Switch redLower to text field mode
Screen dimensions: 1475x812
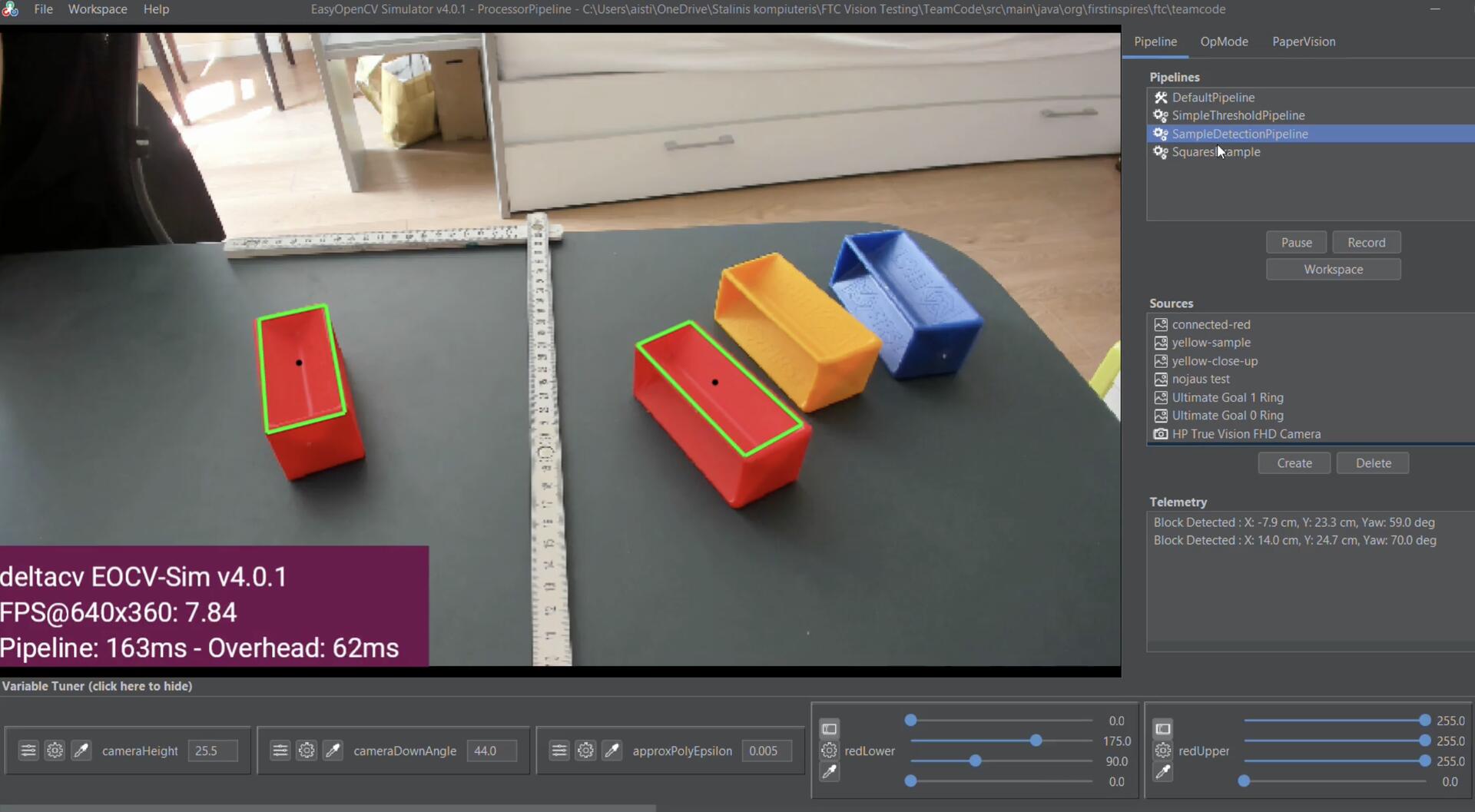(829, 728)
